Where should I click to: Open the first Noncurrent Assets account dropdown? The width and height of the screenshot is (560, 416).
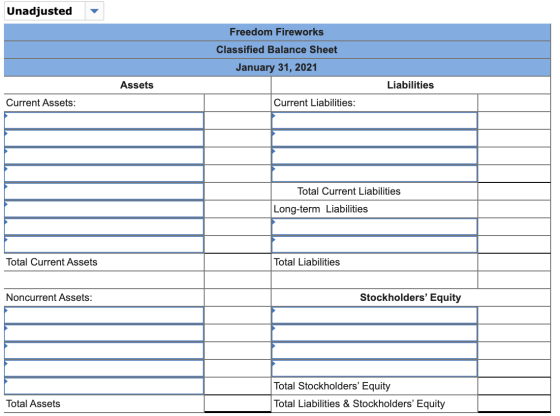104,315
